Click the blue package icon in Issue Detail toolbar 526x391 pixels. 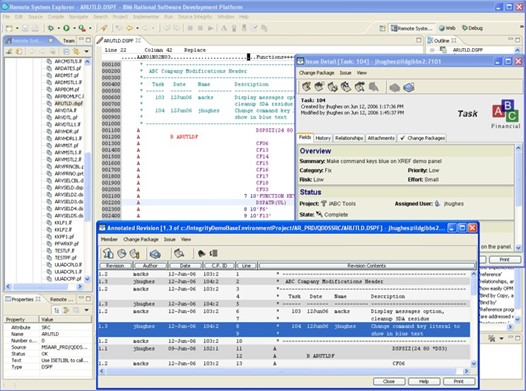point(409,88)
